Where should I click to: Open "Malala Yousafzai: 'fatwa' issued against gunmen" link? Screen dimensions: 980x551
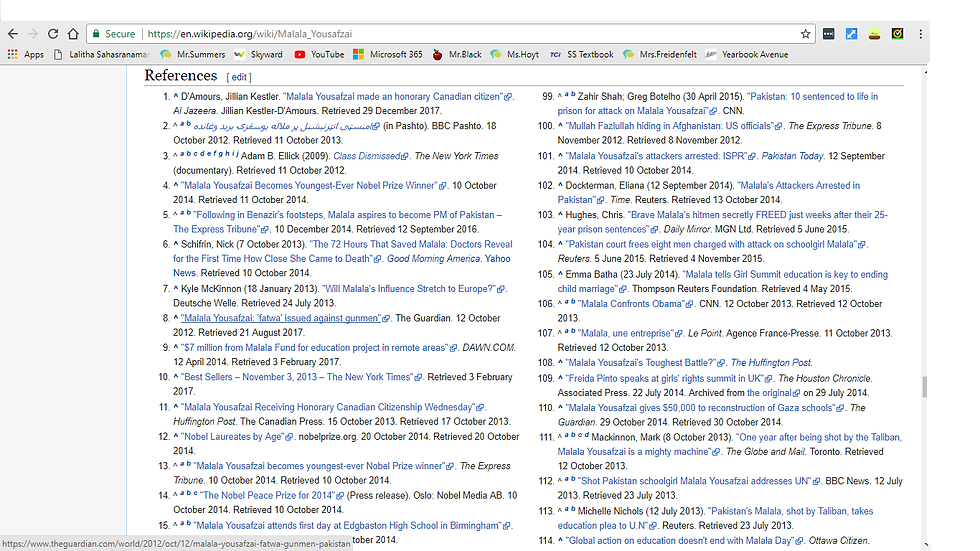coord(285,318)
